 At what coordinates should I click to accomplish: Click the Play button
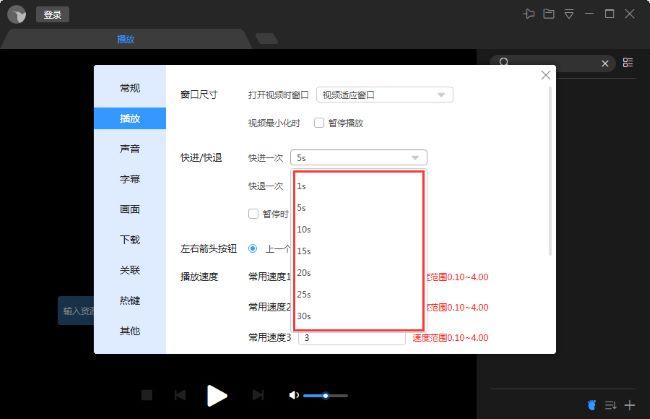pos(217,395)
